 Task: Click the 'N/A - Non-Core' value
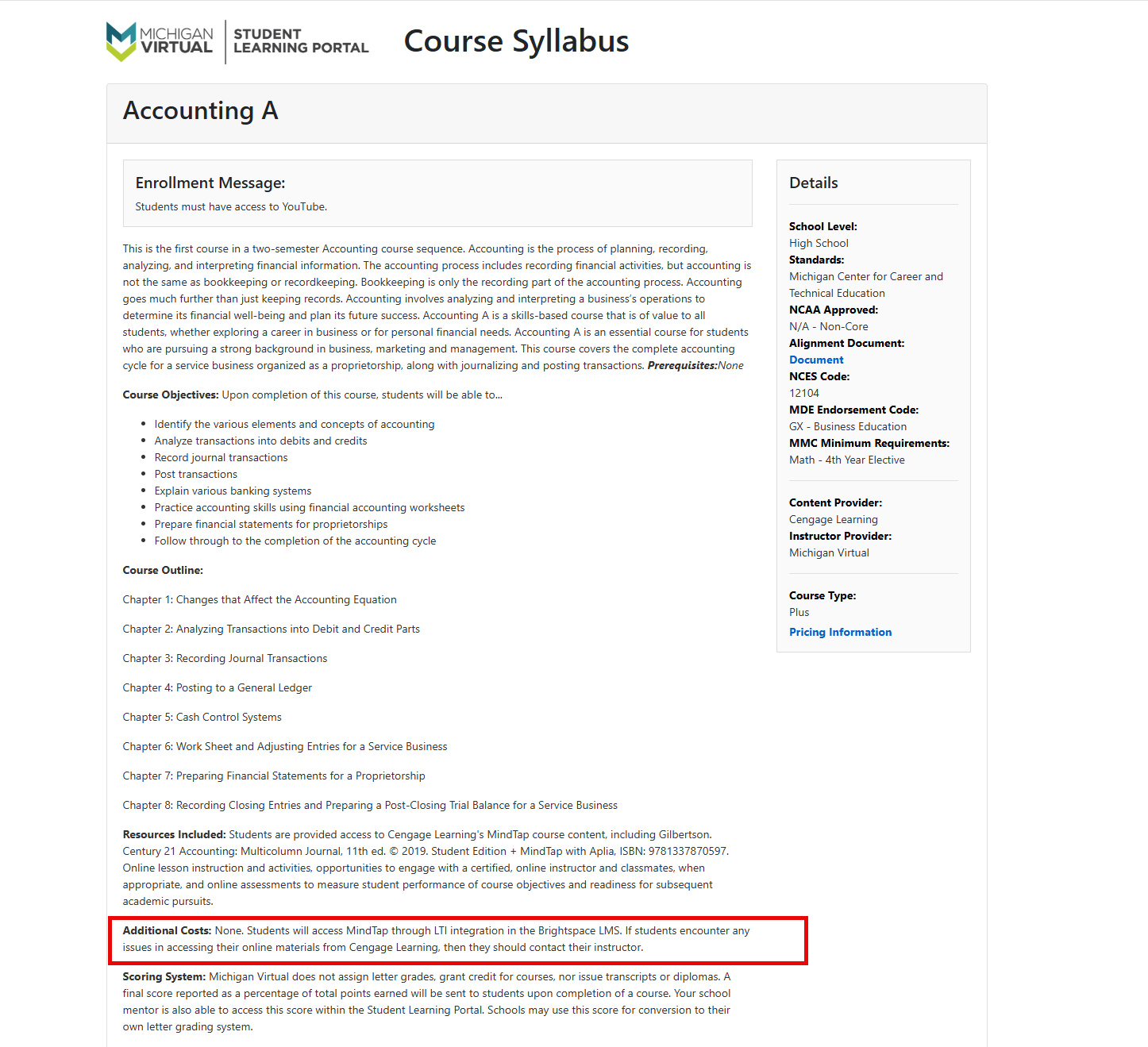click(829, 326)
